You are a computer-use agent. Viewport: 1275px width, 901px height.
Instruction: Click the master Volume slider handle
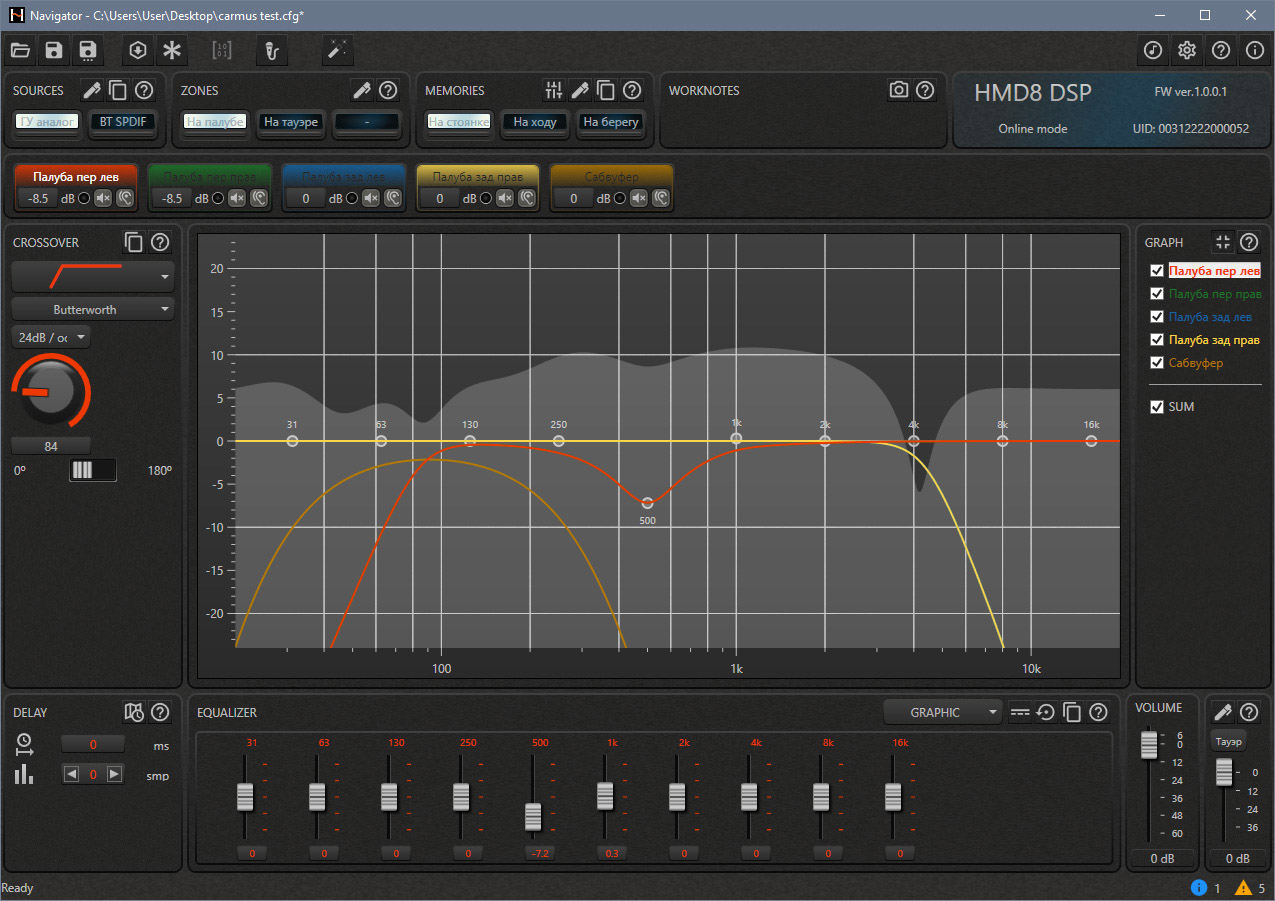click(x=1149, y=744)
